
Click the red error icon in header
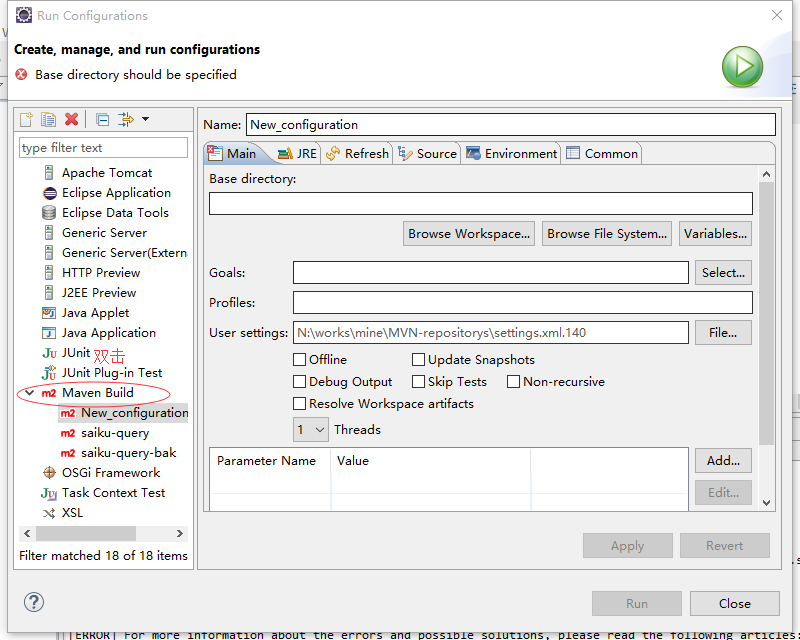pyautogui.click(x=21, y=75)
